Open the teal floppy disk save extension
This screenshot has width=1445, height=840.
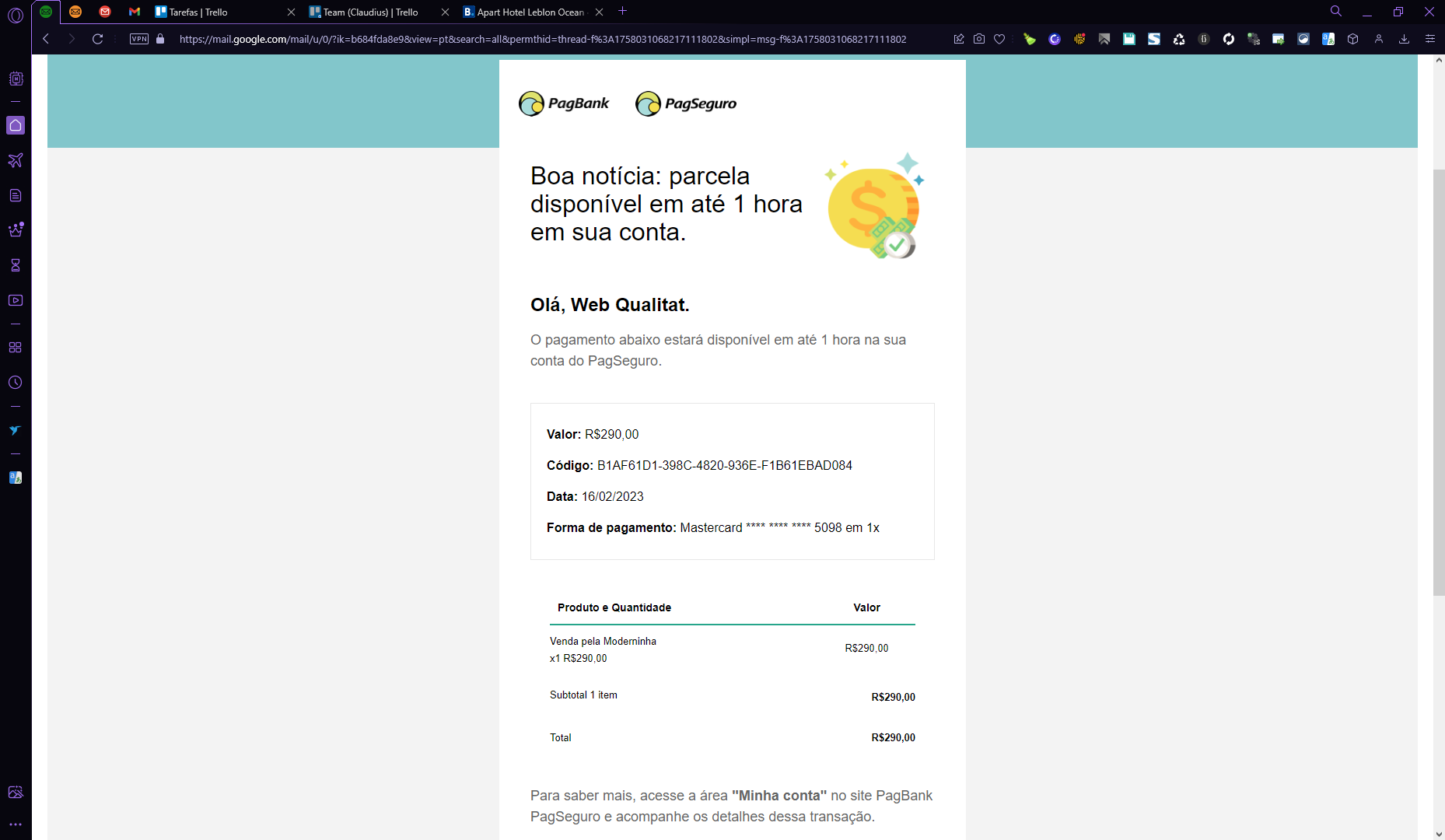[1129, 39]
